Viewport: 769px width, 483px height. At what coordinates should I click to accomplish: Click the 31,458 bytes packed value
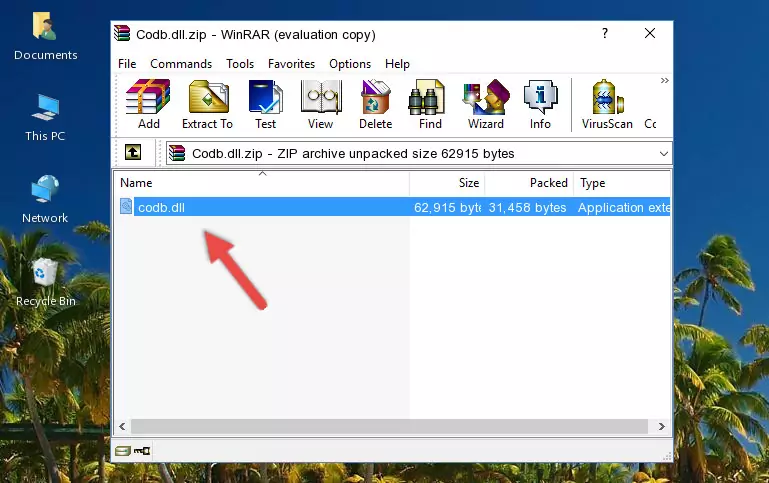coord(527,208)
